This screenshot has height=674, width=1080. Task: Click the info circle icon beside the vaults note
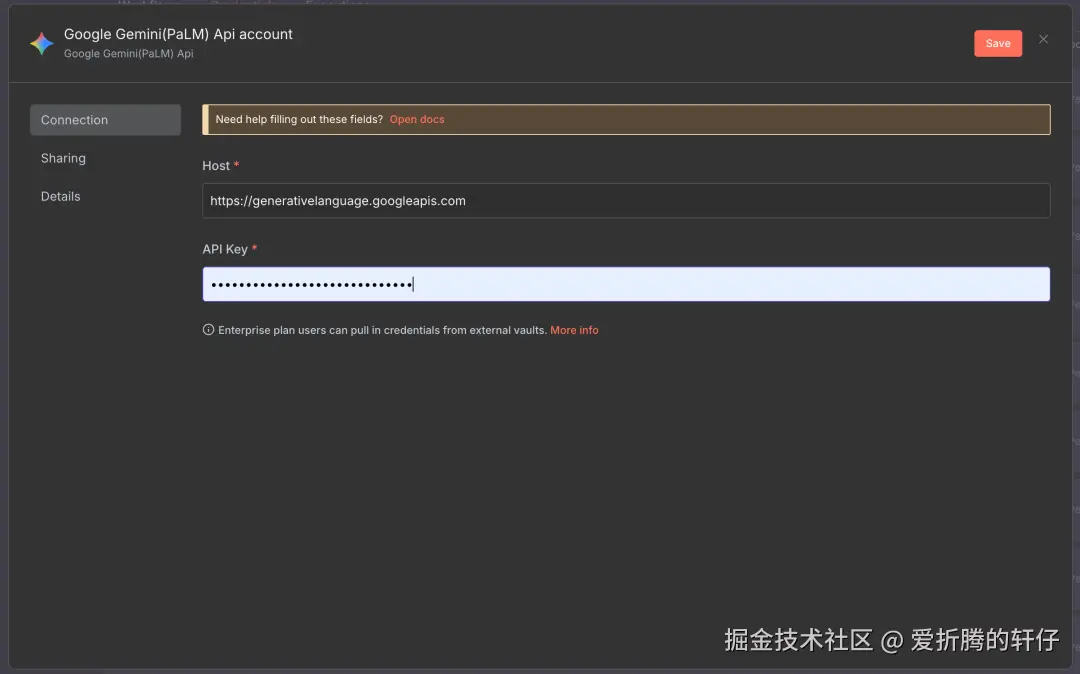[208, 330]
